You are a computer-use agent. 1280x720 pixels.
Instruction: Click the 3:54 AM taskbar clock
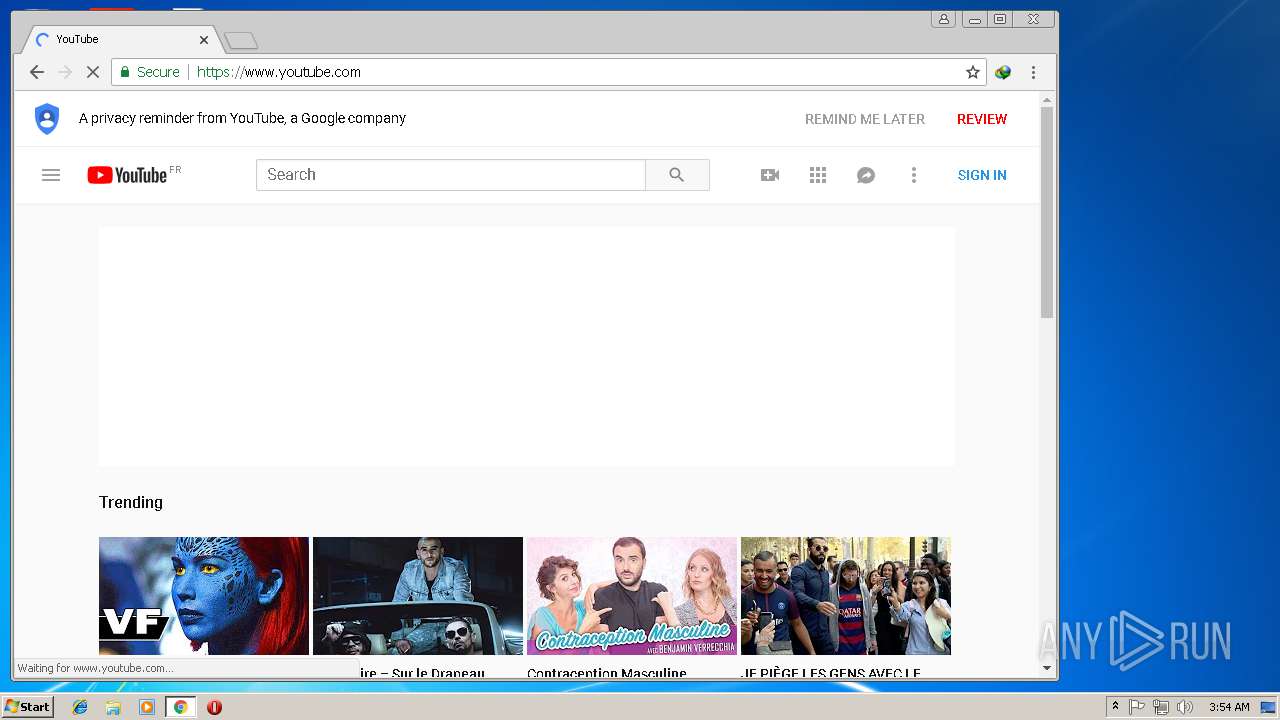tap(1229, 707)
